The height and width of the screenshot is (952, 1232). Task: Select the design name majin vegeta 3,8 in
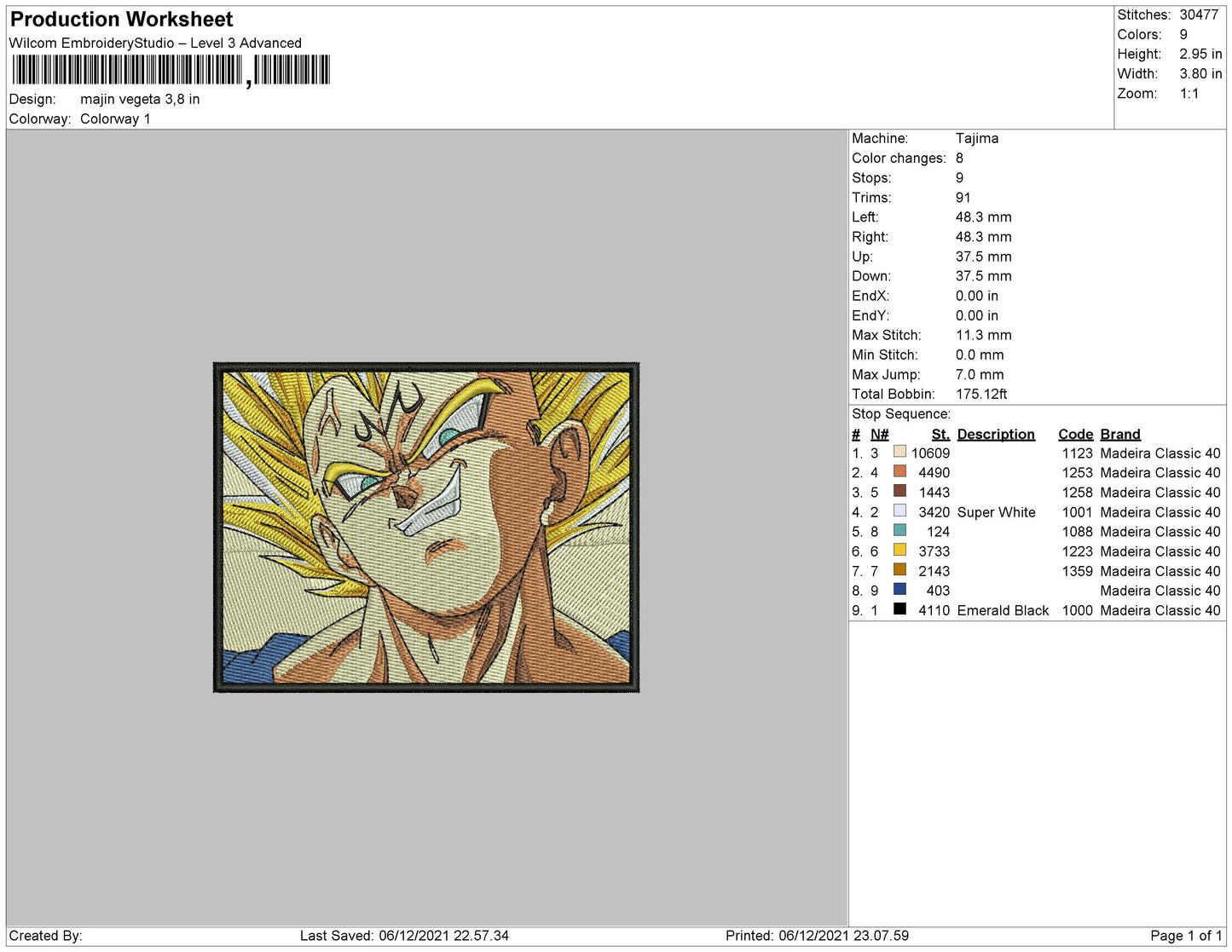(140, 99)
